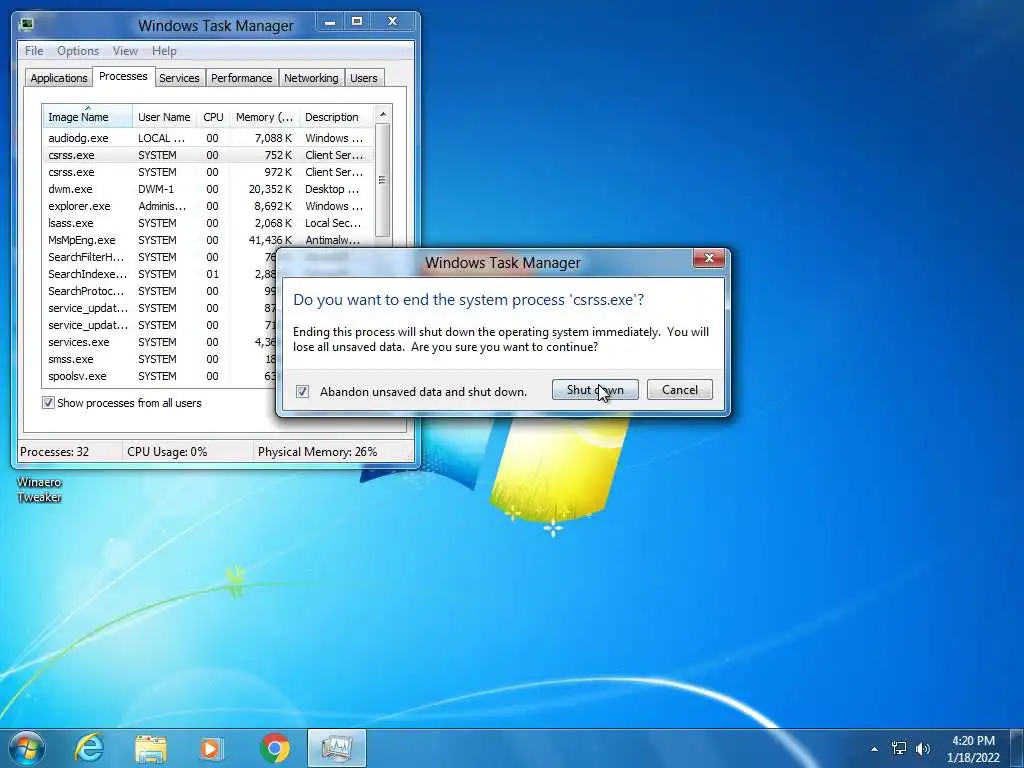Sort by Description column header
This screenshot has width=1024, height=768.
pyautogui.click(x=336, y=117)
